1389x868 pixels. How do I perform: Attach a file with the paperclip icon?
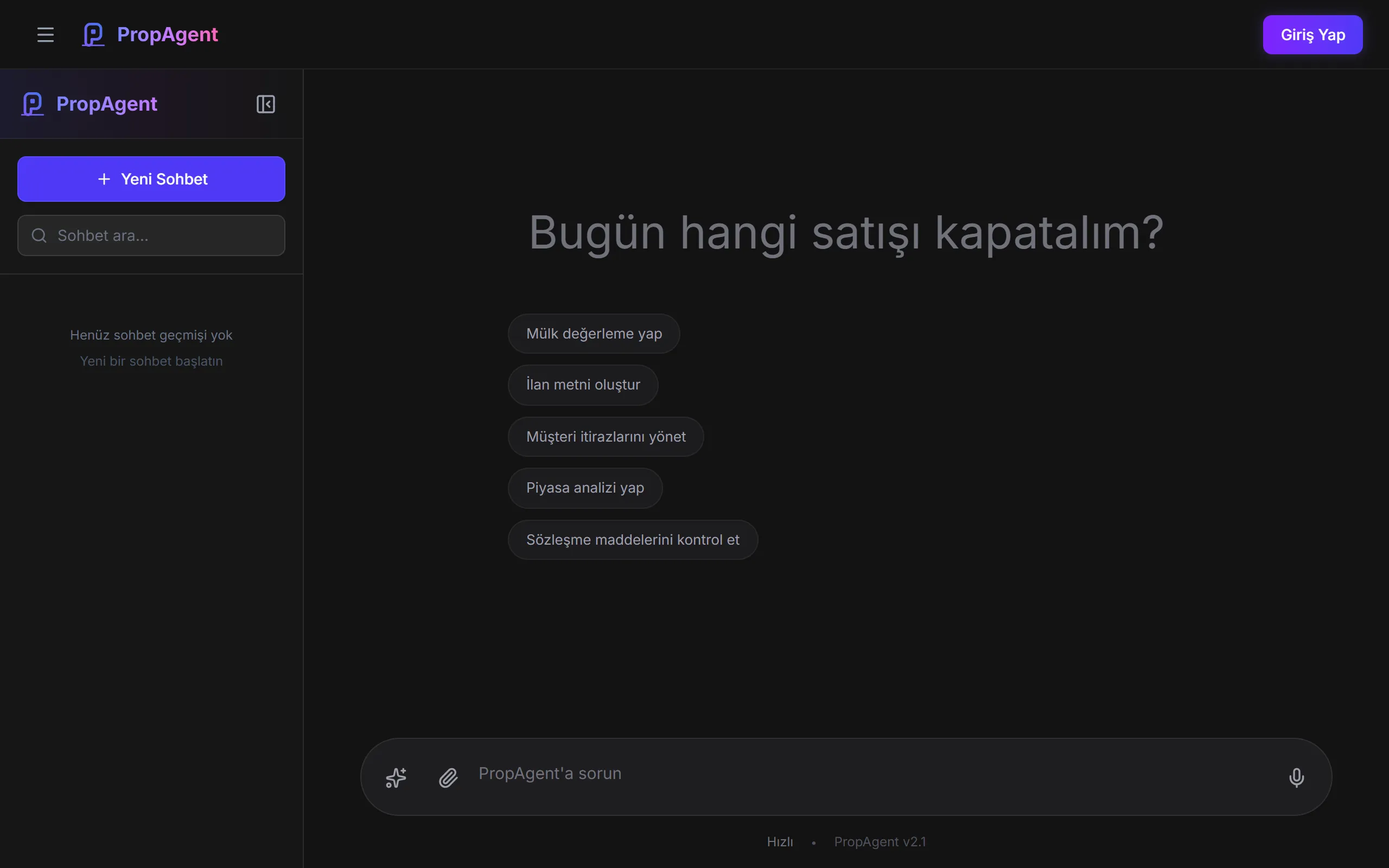[448, 777]
